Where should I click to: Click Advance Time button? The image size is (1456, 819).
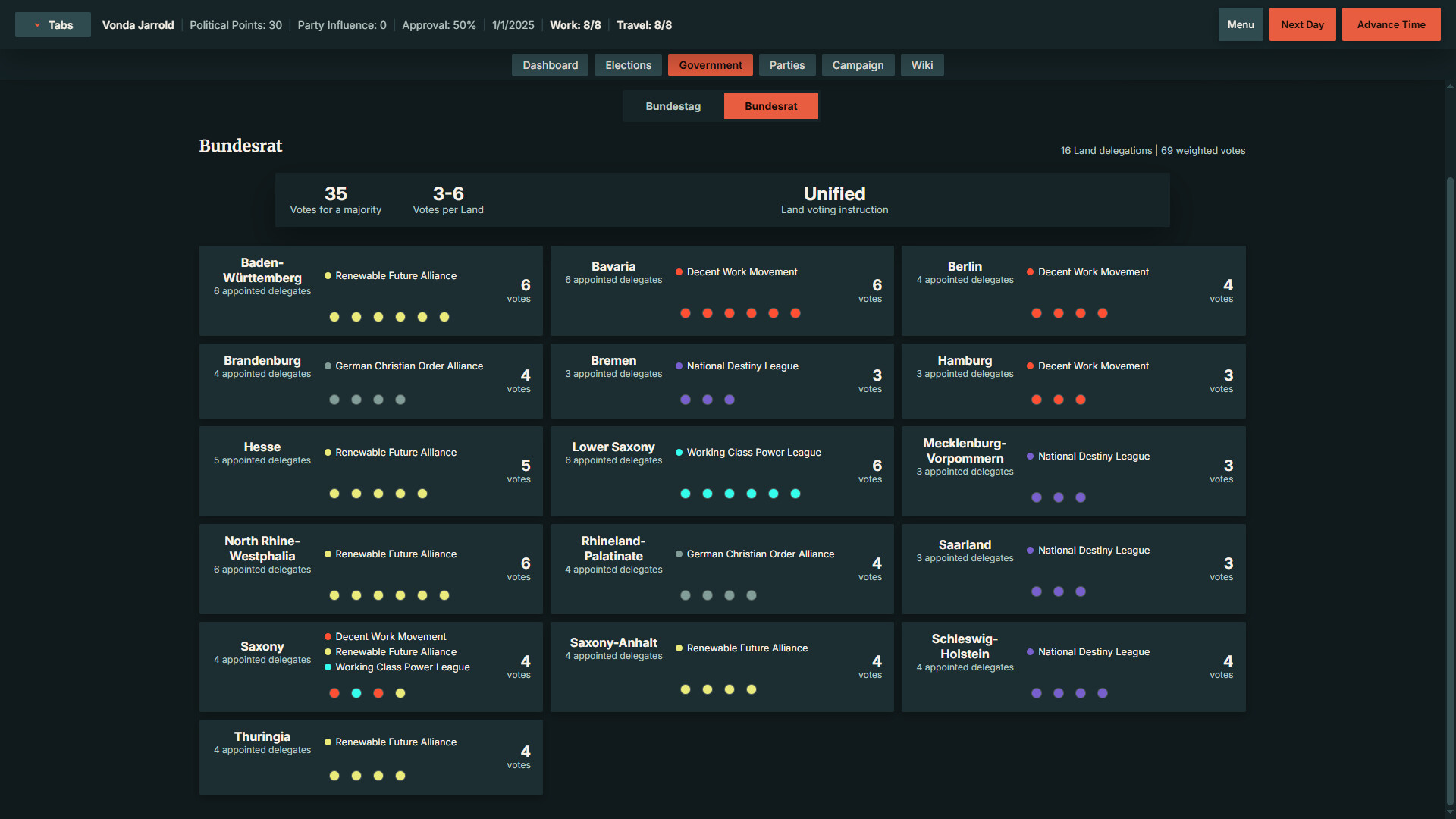tap(1391, 24)
